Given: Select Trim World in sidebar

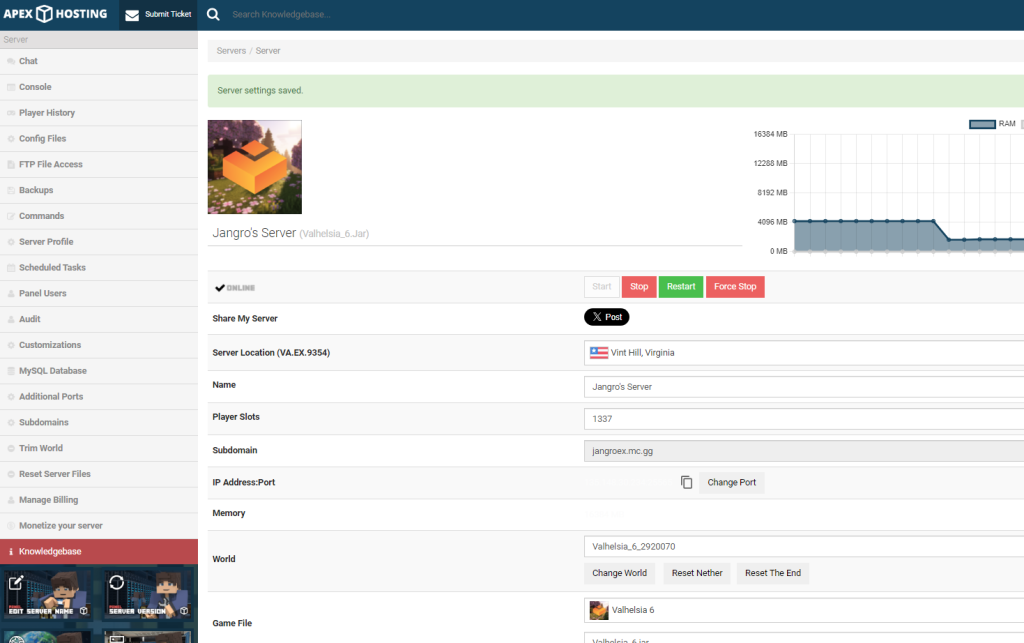Looking at the screenshot, I should tap(99, 448).
